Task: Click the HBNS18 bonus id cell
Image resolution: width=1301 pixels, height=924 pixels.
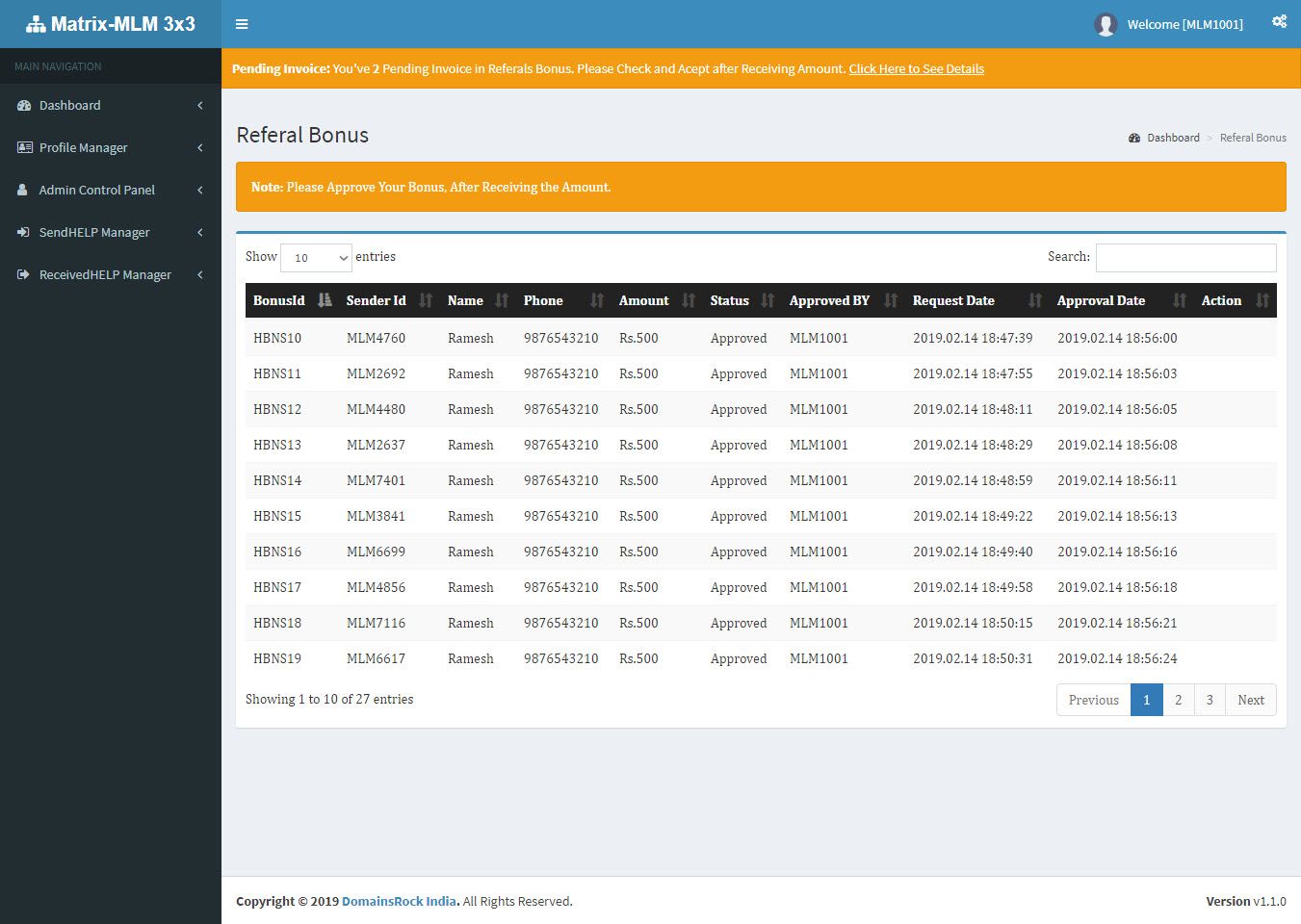Action: [x=277, y=623]
